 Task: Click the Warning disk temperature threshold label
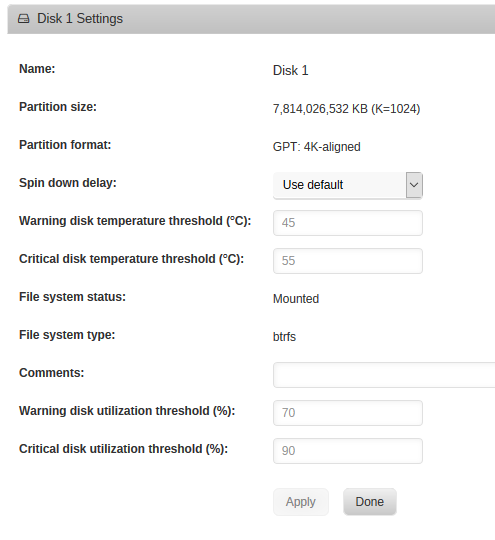coord(135,221)
